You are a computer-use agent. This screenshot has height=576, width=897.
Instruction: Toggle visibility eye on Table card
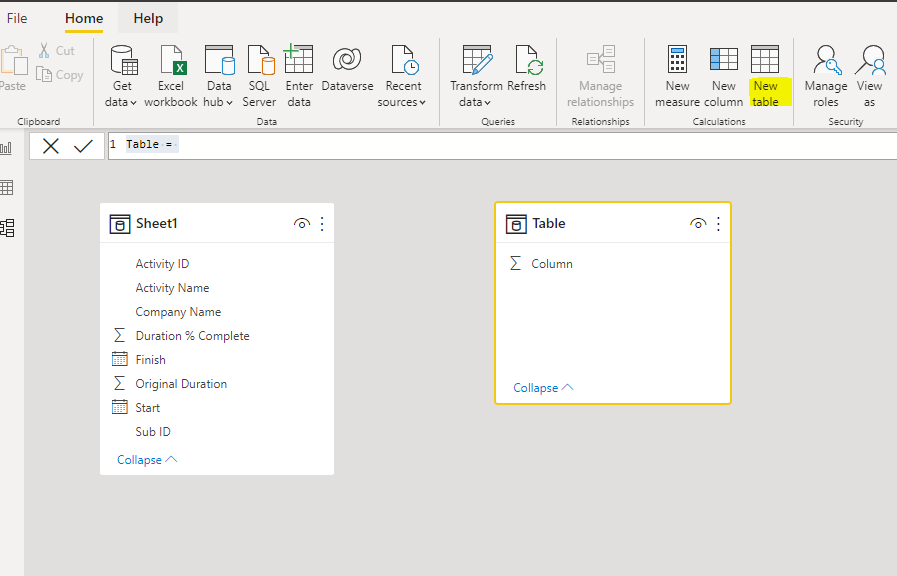coord(698,224)
